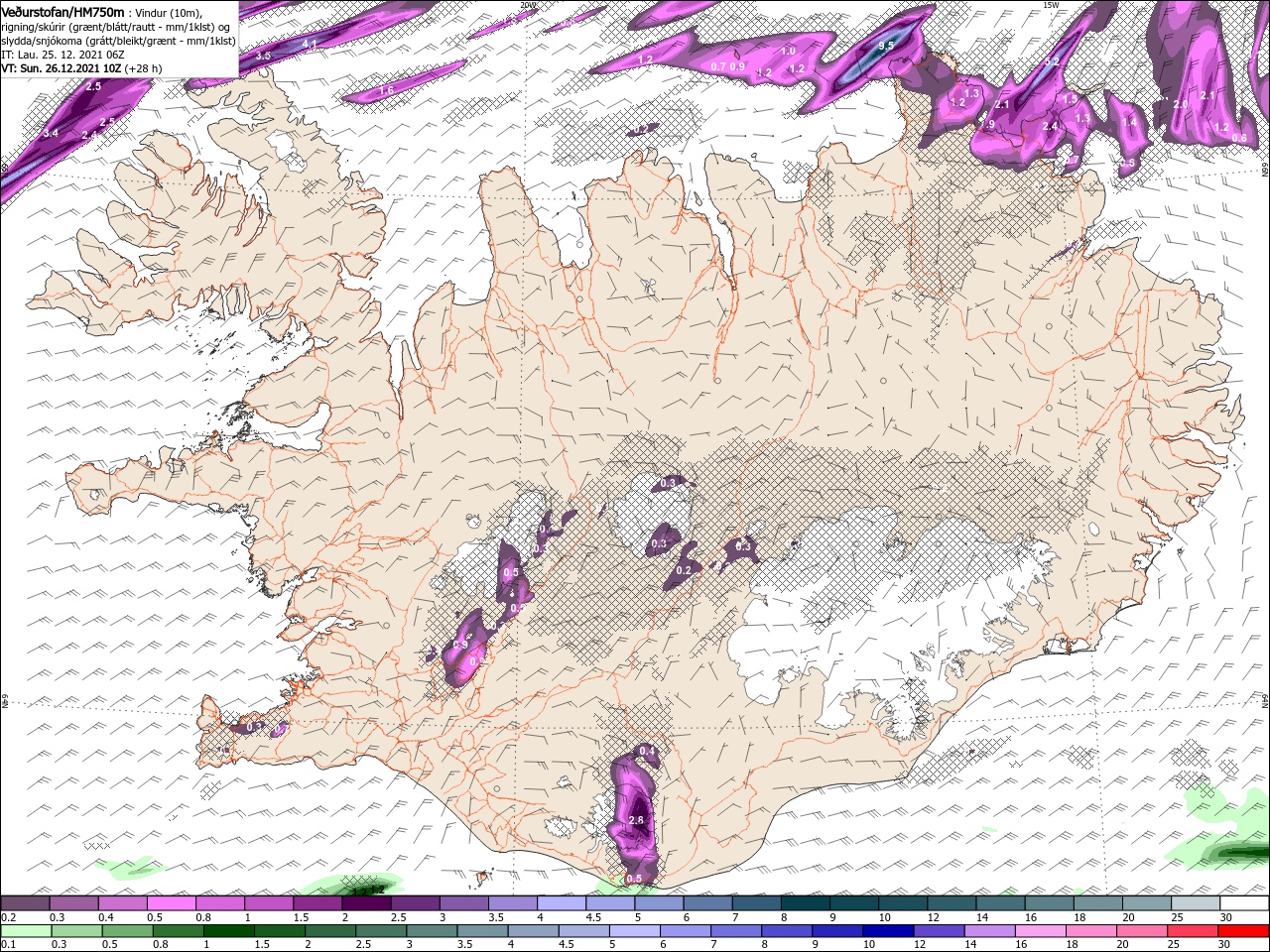This screenshot has width=1270, height=952.
Task: Pick upper legend swatch between 4 and 4.5
Action: click(562, 904)
